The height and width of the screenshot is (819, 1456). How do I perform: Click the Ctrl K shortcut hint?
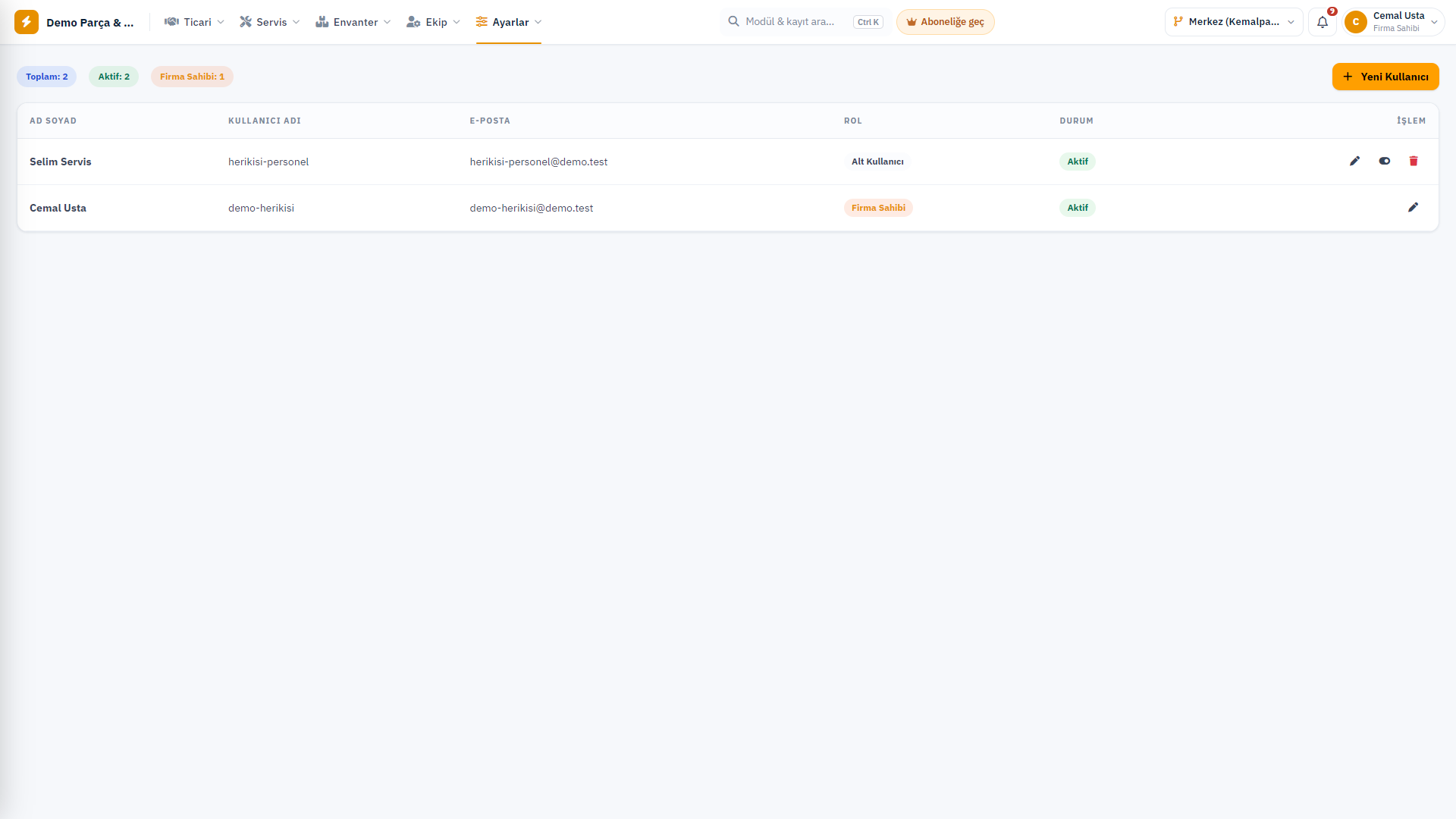(868, 22)
